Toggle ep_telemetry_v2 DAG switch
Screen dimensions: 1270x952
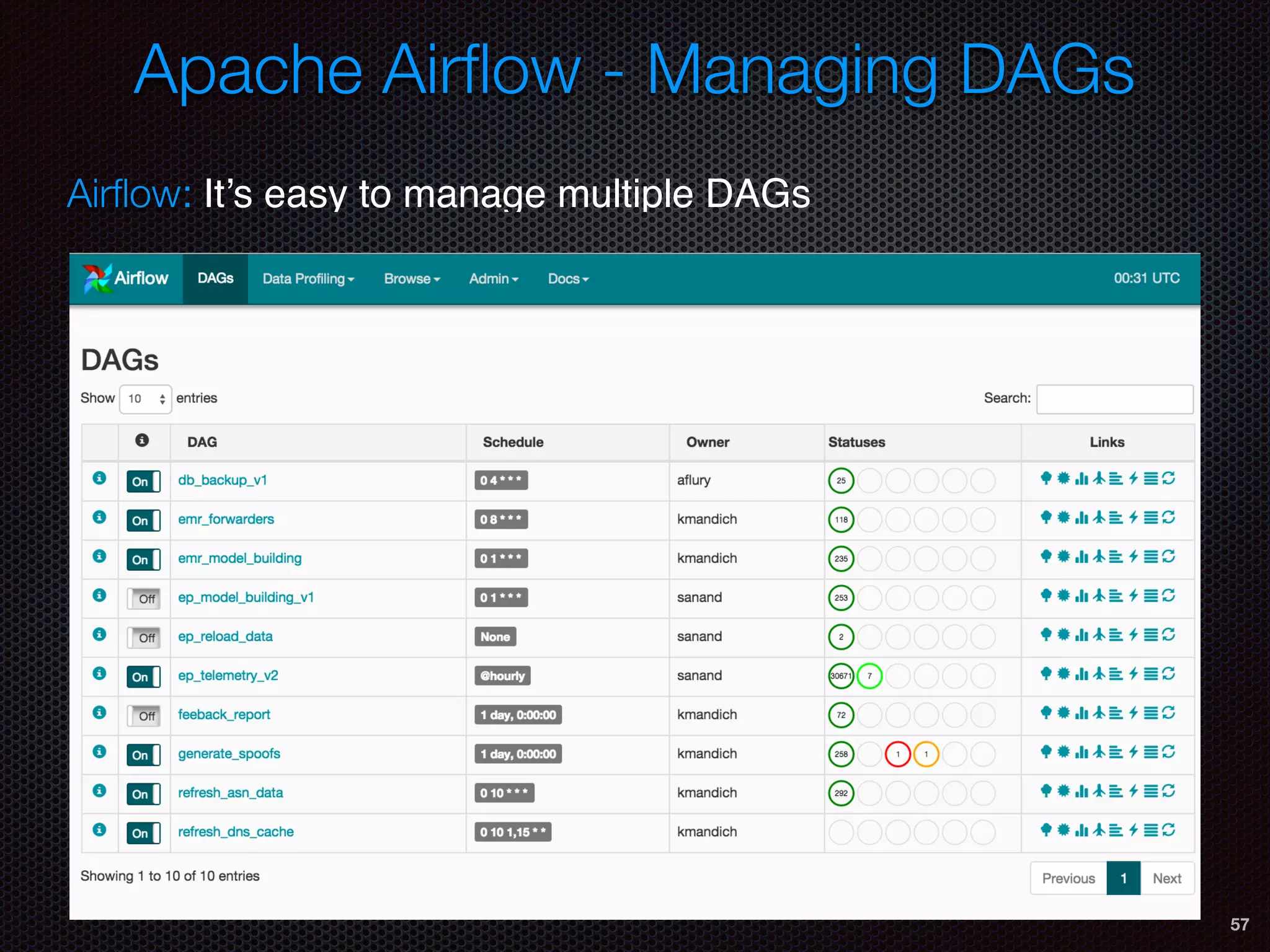[144, 677]
